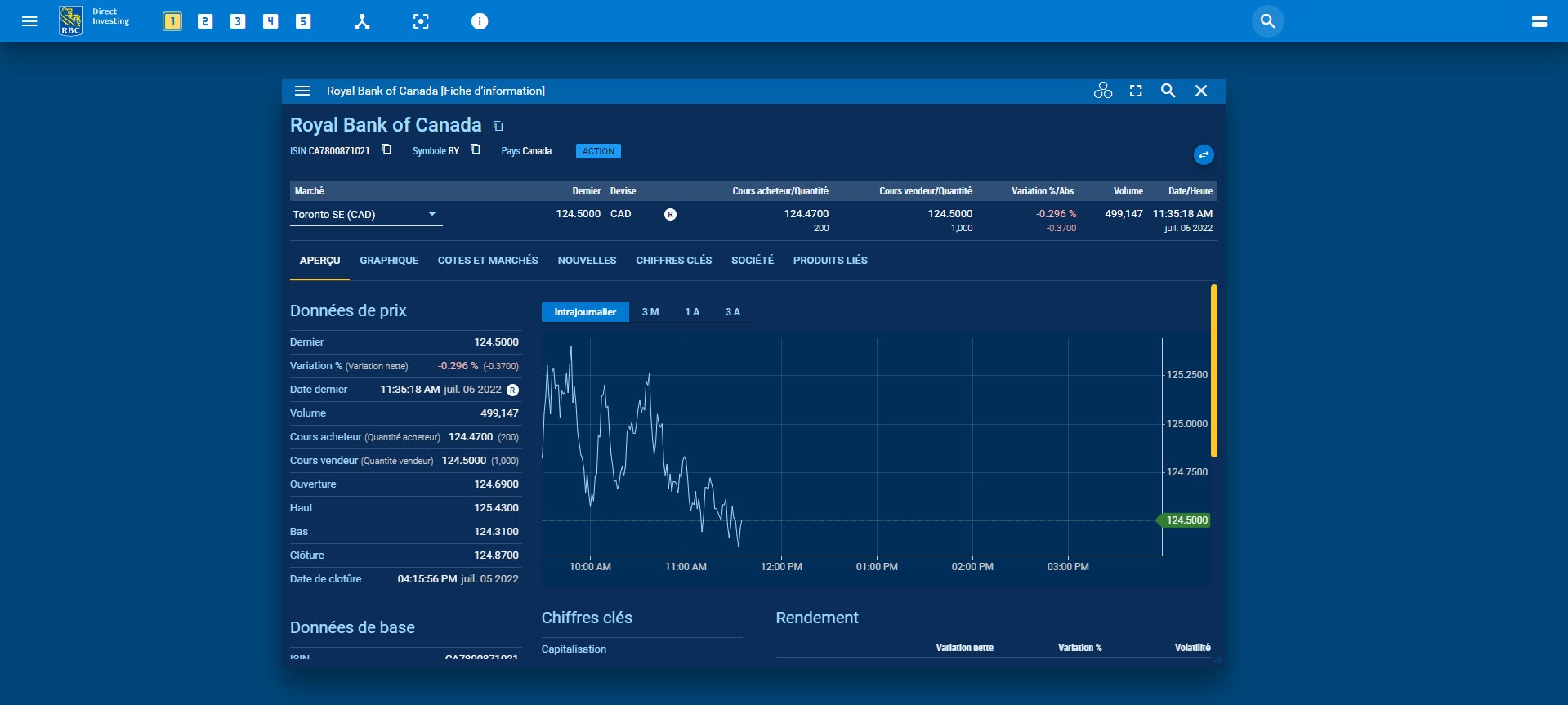Viewport: 1568px width, 705px height.
Task: Click the -0.296 % variation in market table
Action: 1056,214
